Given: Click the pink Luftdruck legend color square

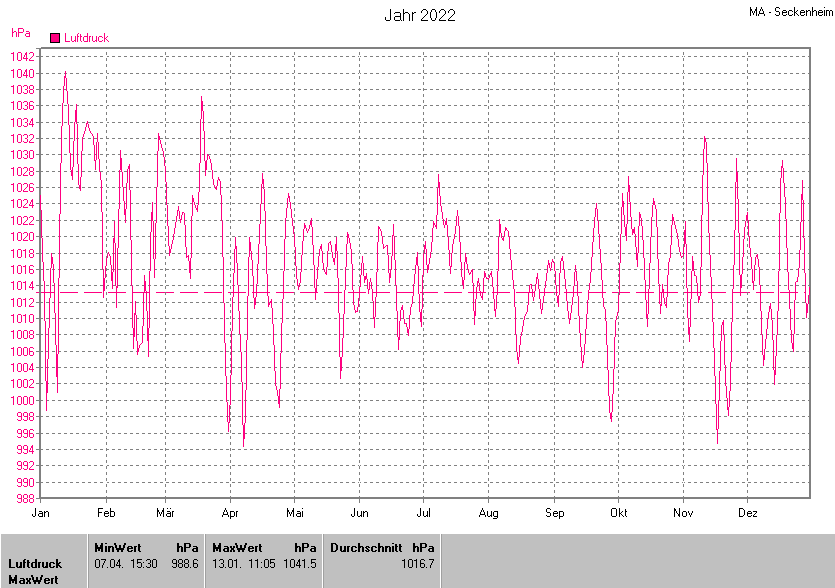Looking at the screenshot, I should tap(55, 38).
